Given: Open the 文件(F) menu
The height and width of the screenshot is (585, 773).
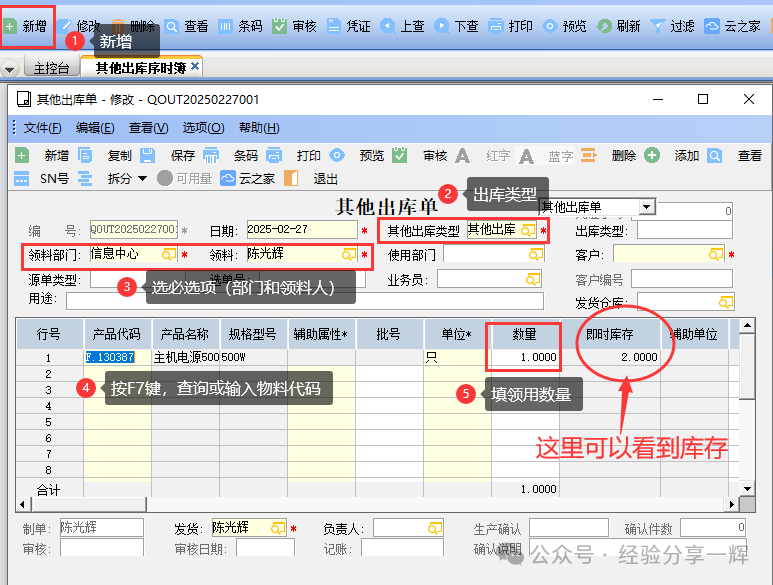Looking at the screenshot, I should click(x=42, y=128).
